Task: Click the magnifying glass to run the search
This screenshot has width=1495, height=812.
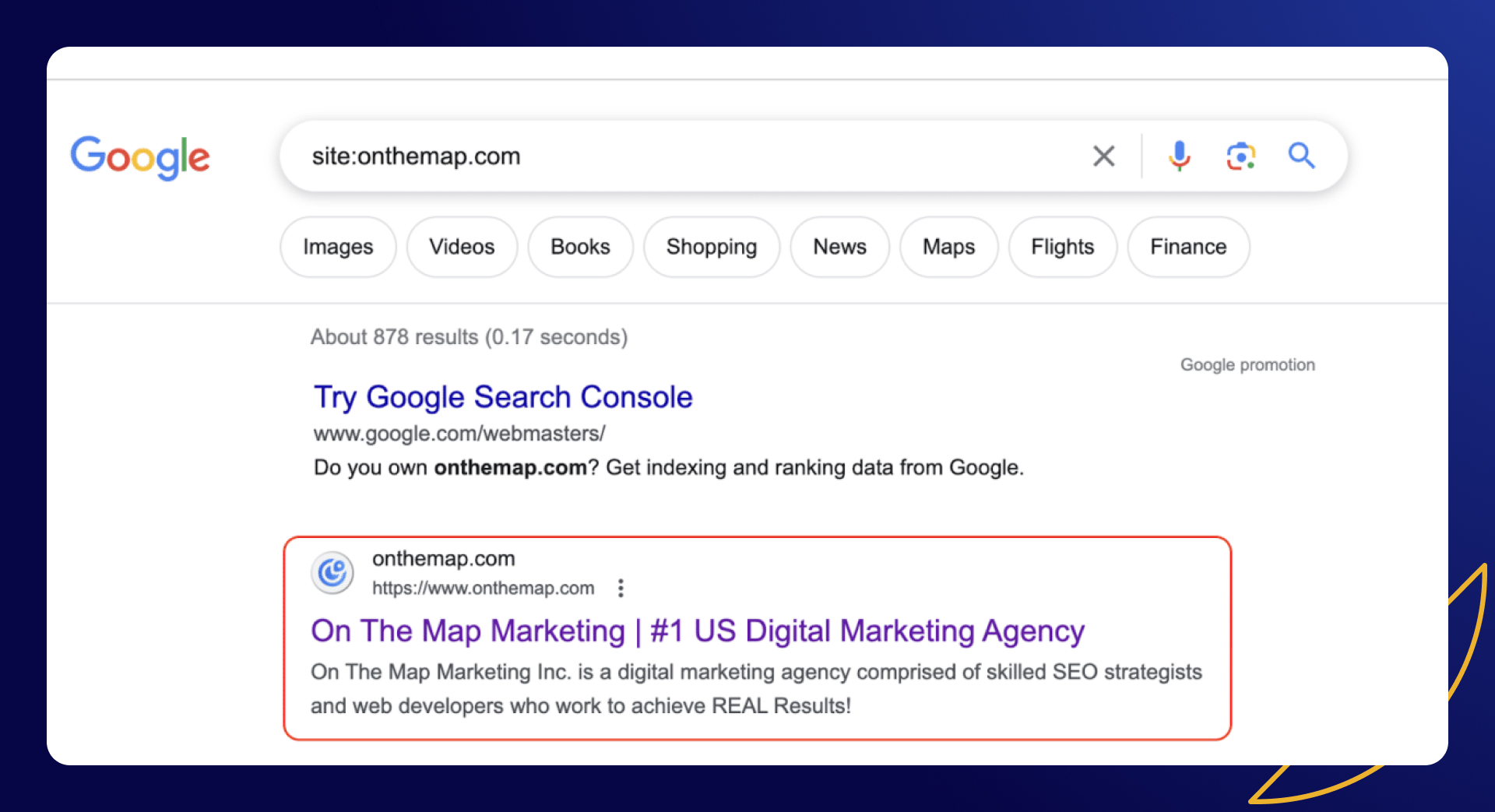Action: (x=1301, y=156)
